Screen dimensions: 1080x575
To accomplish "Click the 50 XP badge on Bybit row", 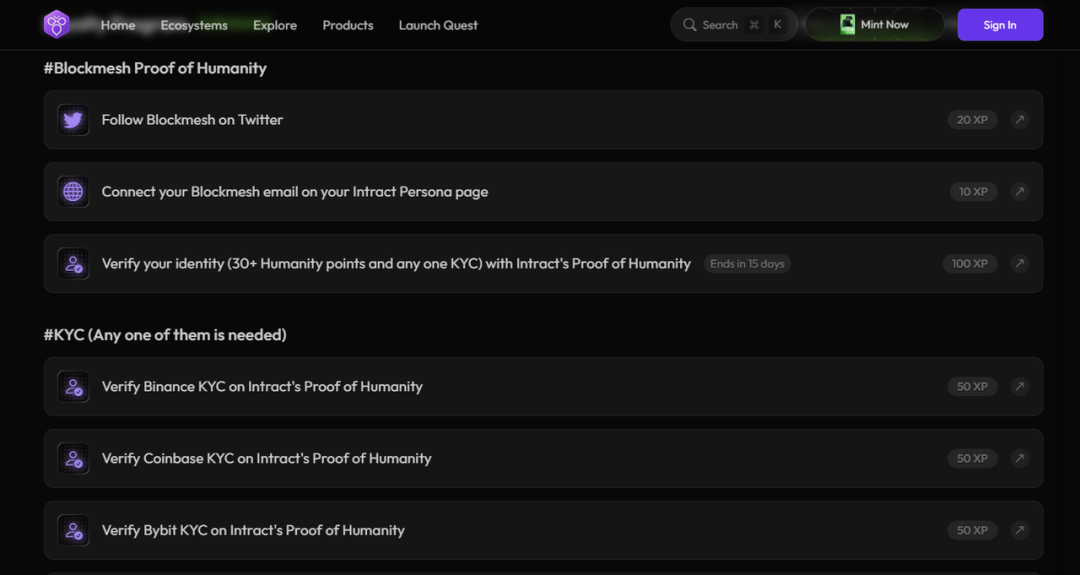I will pos(973,530).
